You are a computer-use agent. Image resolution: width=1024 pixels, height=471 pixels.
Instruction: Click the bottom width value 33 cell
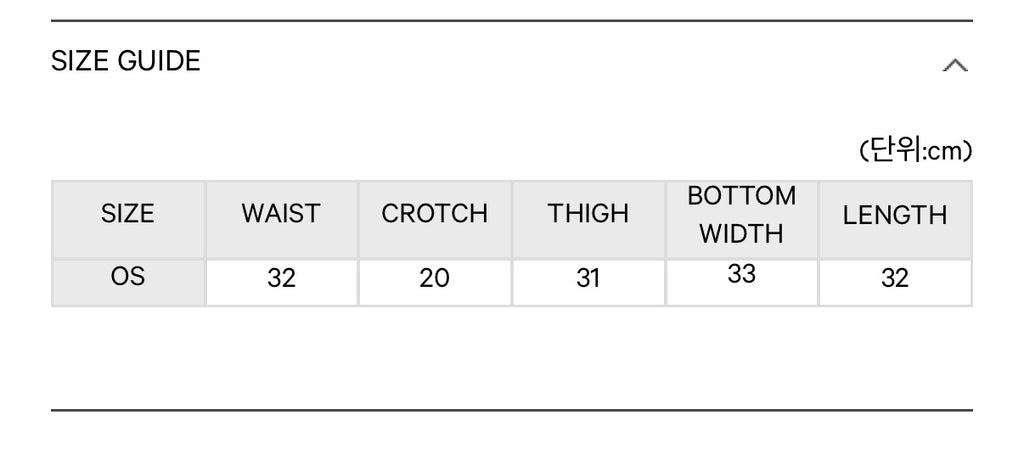coord(742,282)
